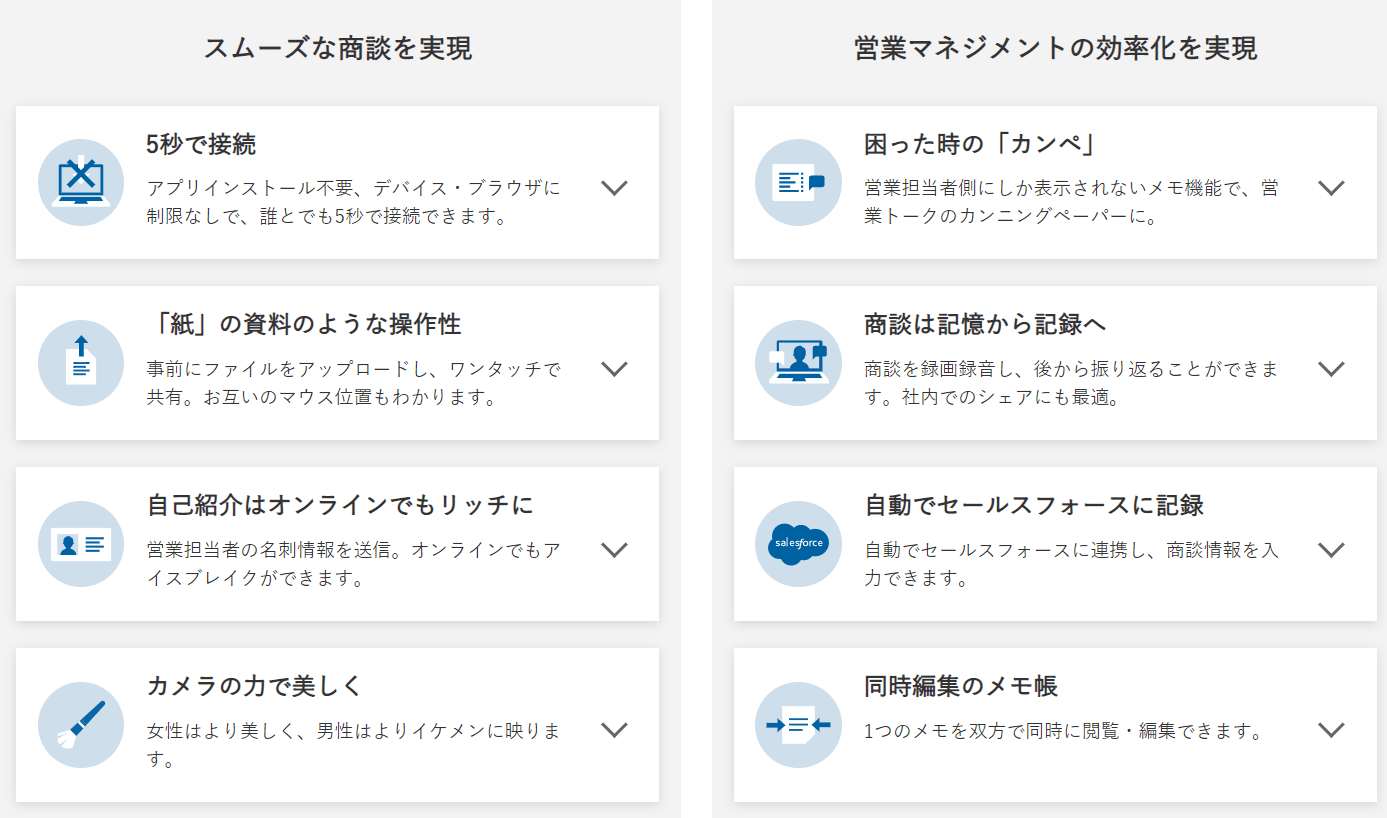
Task: Click the スムーズな商談を実現 heading
Action: (340, 47)
